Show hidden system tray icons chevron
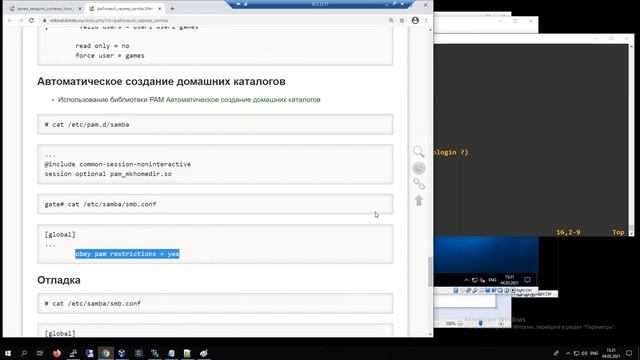The image size is (640, 360). (x=568, y=353)
